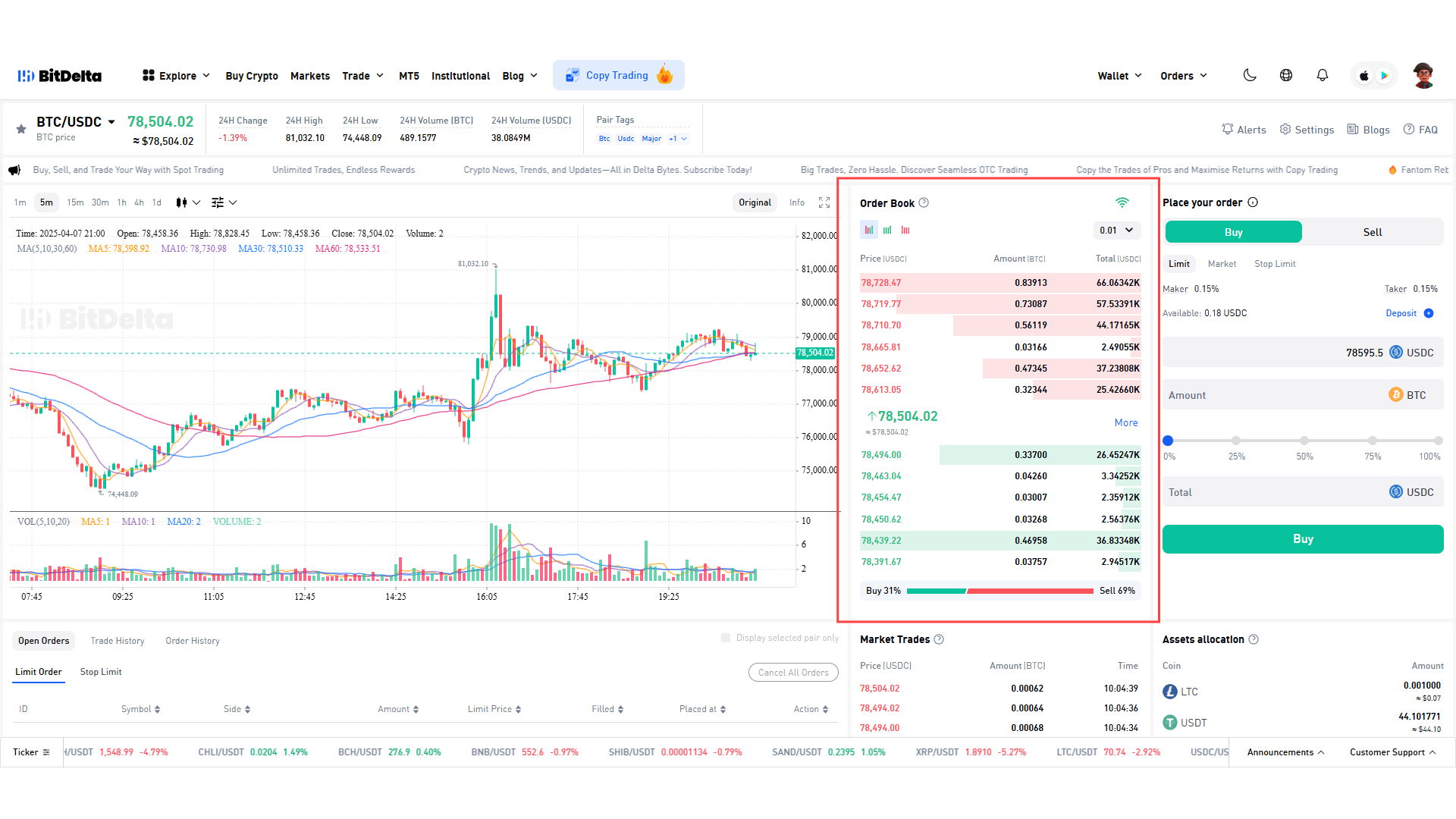Image resolution: width=1456 pixels, height=819 pixels.
Task: Click the Deposit plus icon
Action: pos(1429,313)
